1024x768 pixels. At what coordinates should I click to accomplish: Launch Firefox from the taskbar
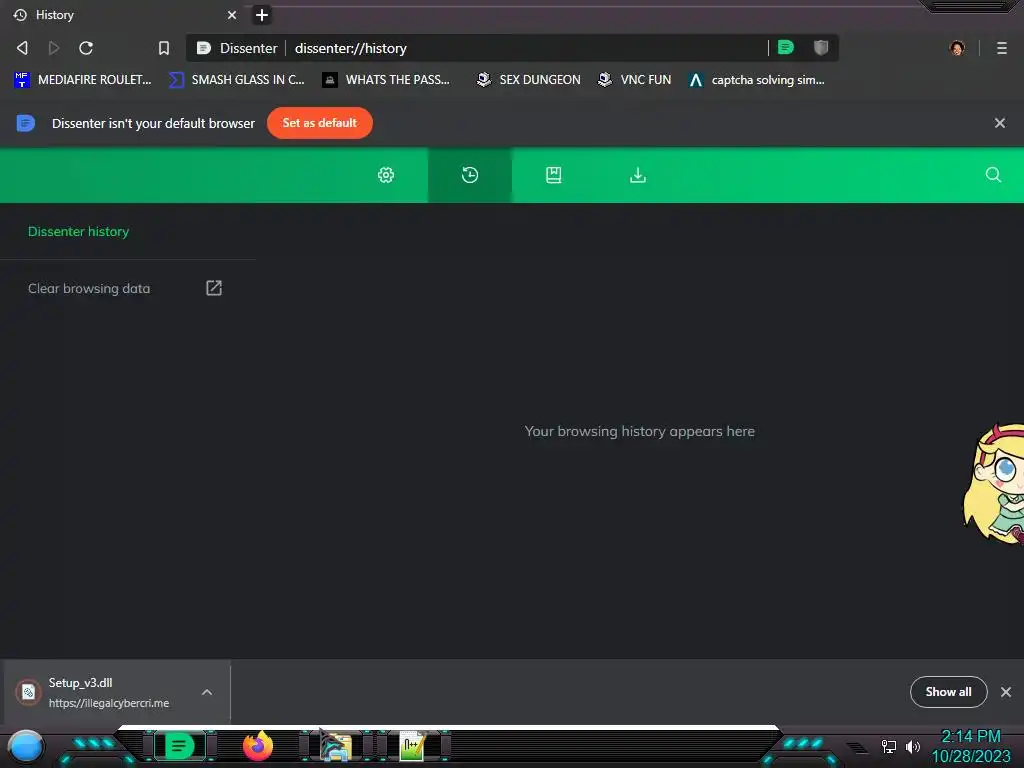258,746
